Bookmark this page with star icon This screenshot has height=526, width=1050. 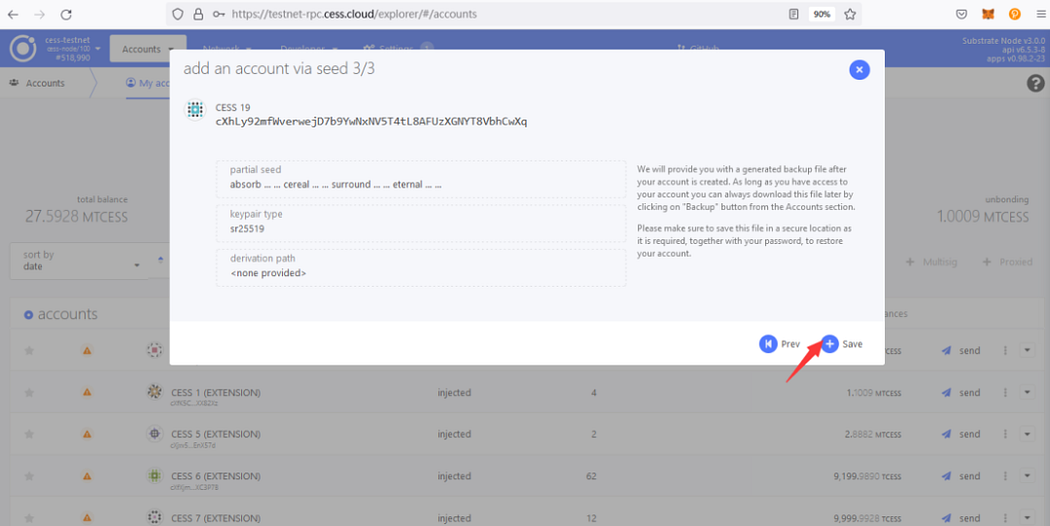tap(850, 14)
